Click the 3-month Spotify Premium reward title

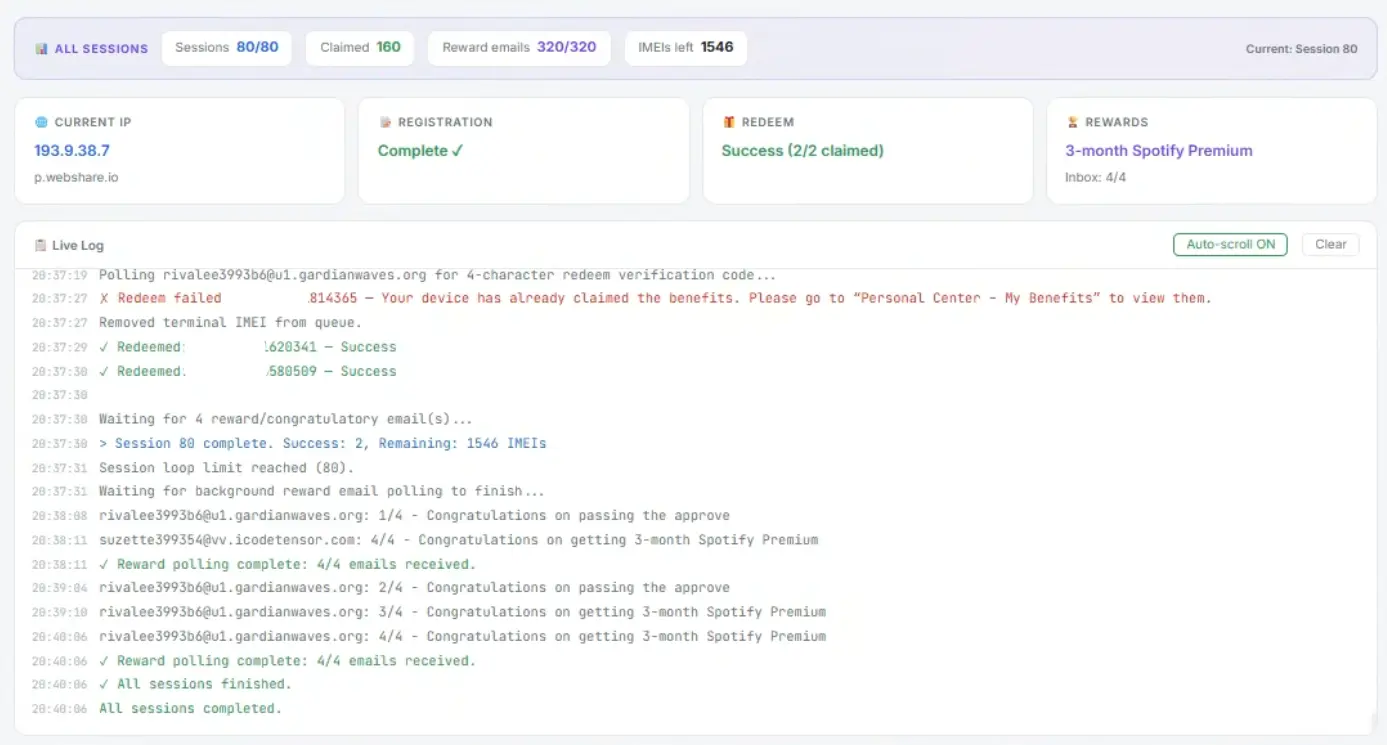coord(1159,150)
